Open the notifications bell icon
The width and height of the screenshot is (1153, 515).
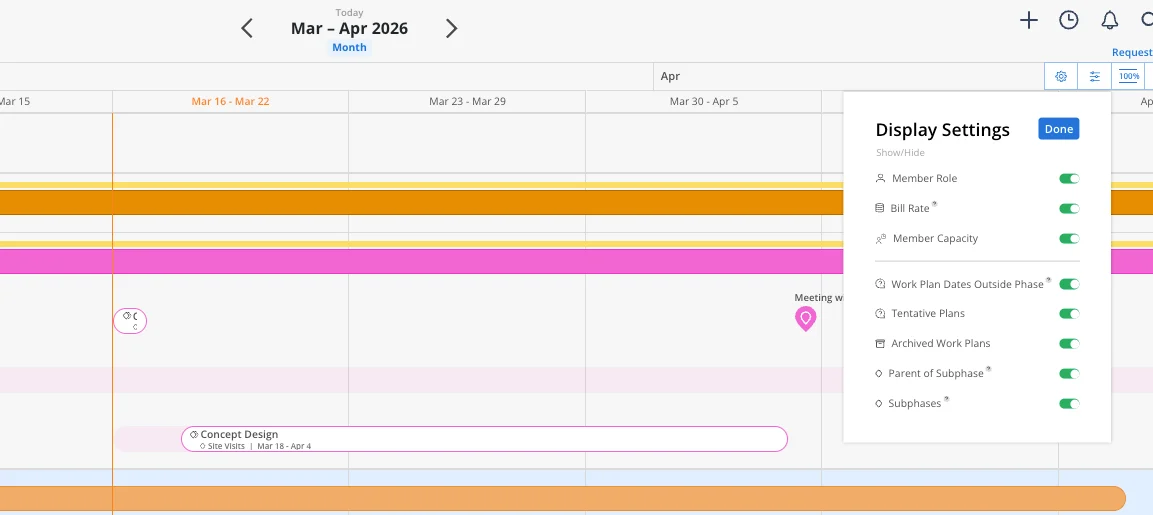[1110, 21]
